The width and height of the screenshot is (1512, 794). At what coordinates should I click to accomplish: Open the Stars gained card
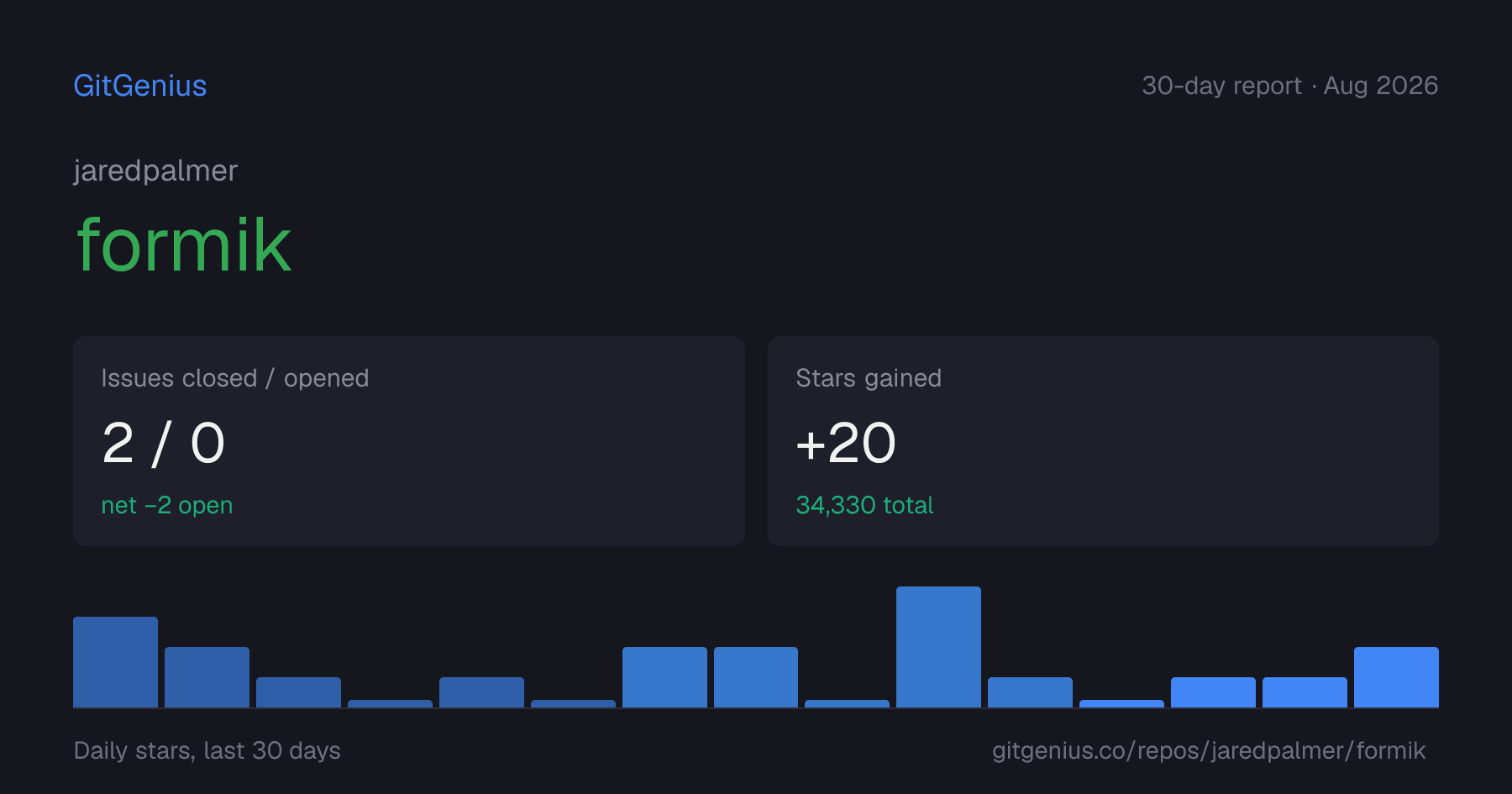point(1103,441)
